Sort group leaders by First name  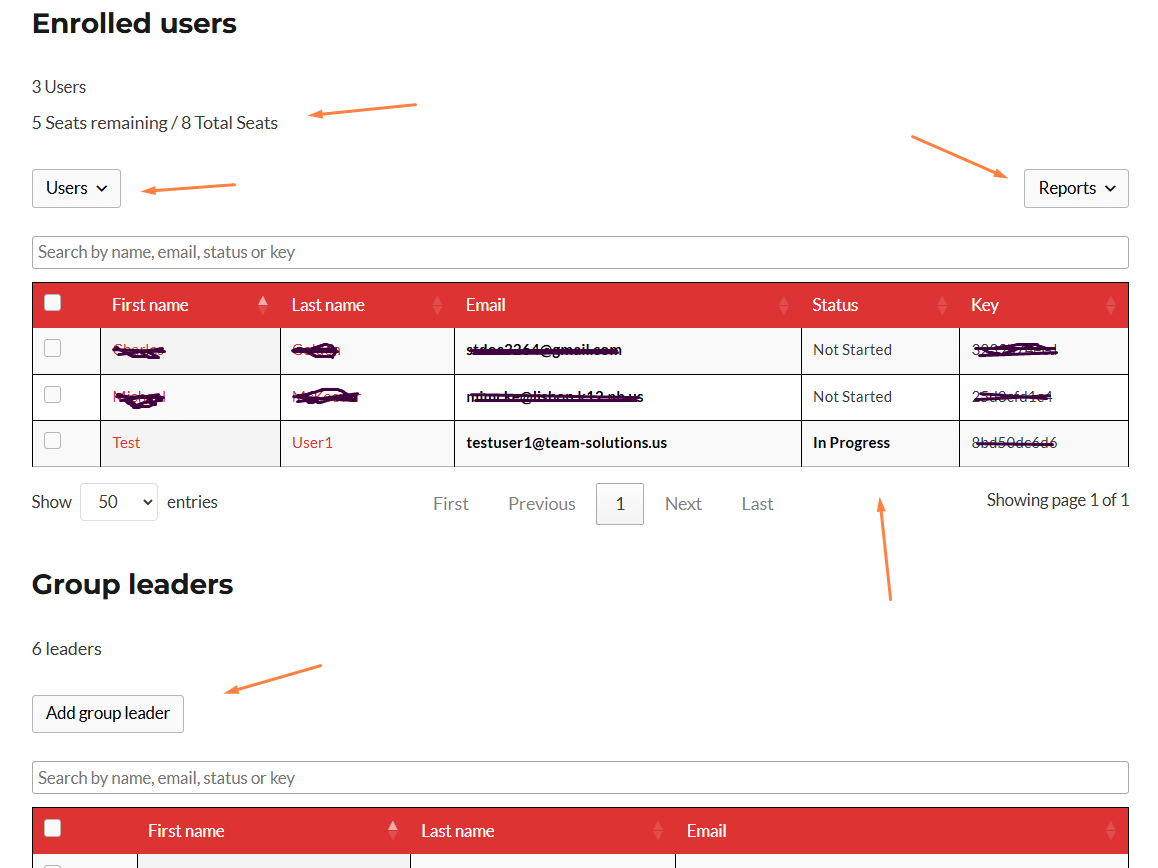point(186,831)
